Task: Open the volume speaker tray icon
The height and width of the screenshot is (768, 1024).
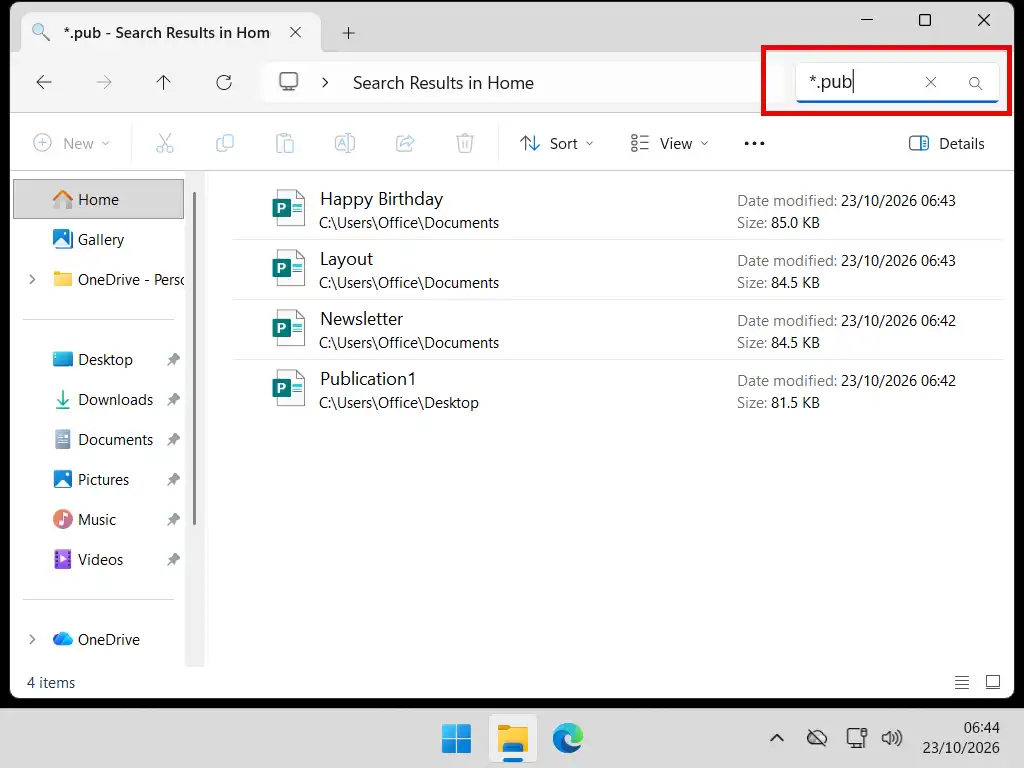Action: (x=892, y=738)
